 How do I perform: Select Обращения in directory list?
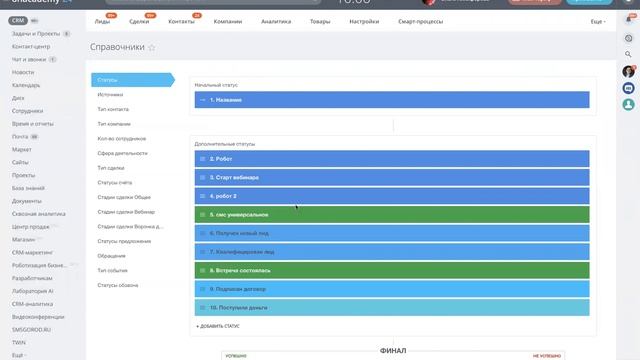(111, 256)
